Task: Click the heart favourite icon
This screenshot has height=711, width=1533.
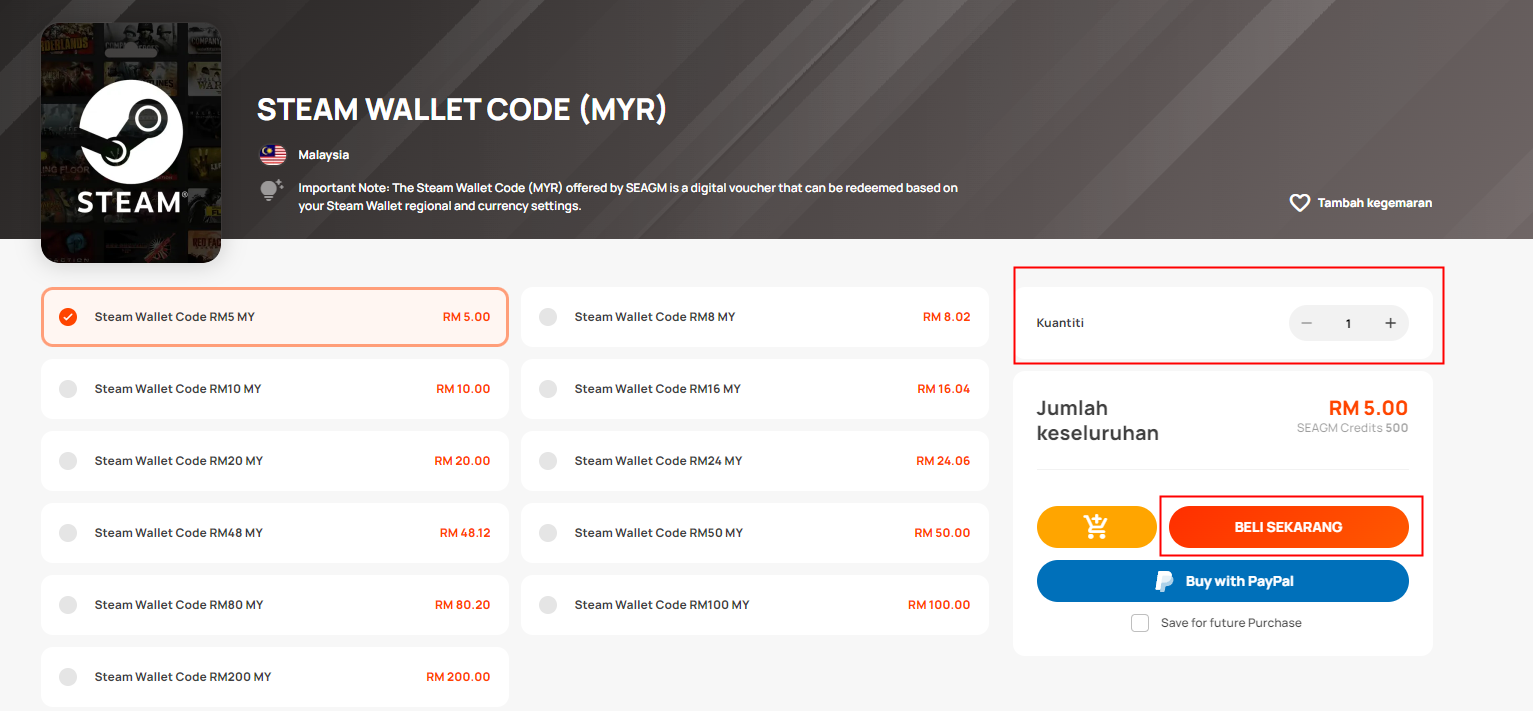Action: 1299,203
